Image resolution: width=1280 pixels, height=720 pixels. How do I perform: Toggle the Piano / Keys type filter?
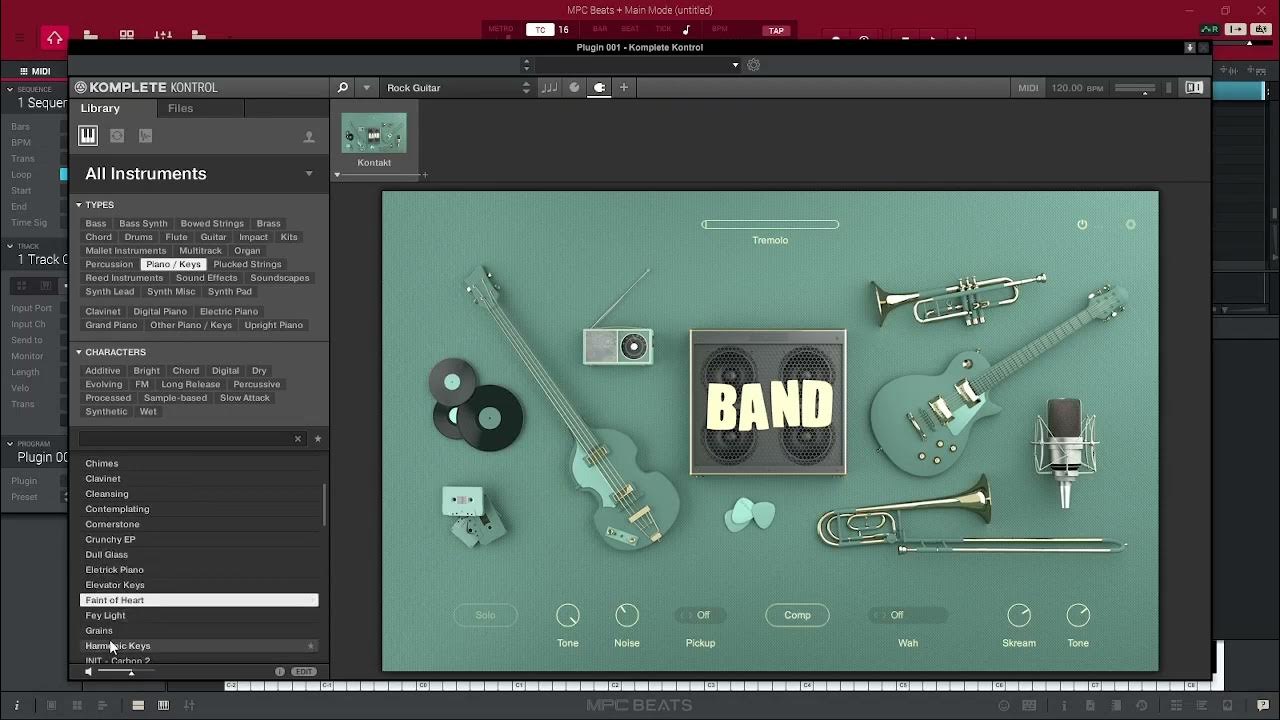pos(173,264)
